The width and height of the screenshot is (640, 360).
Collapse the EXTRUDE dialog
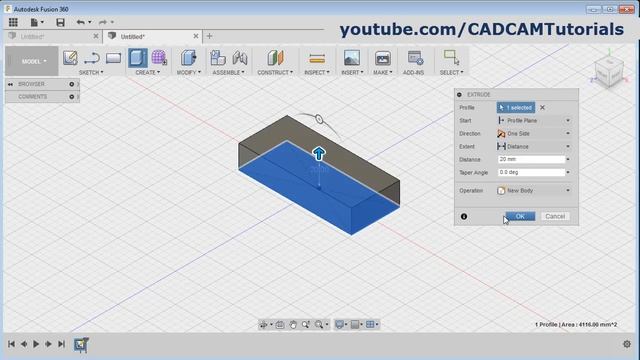pyautogui.click(x=460, y=94)
